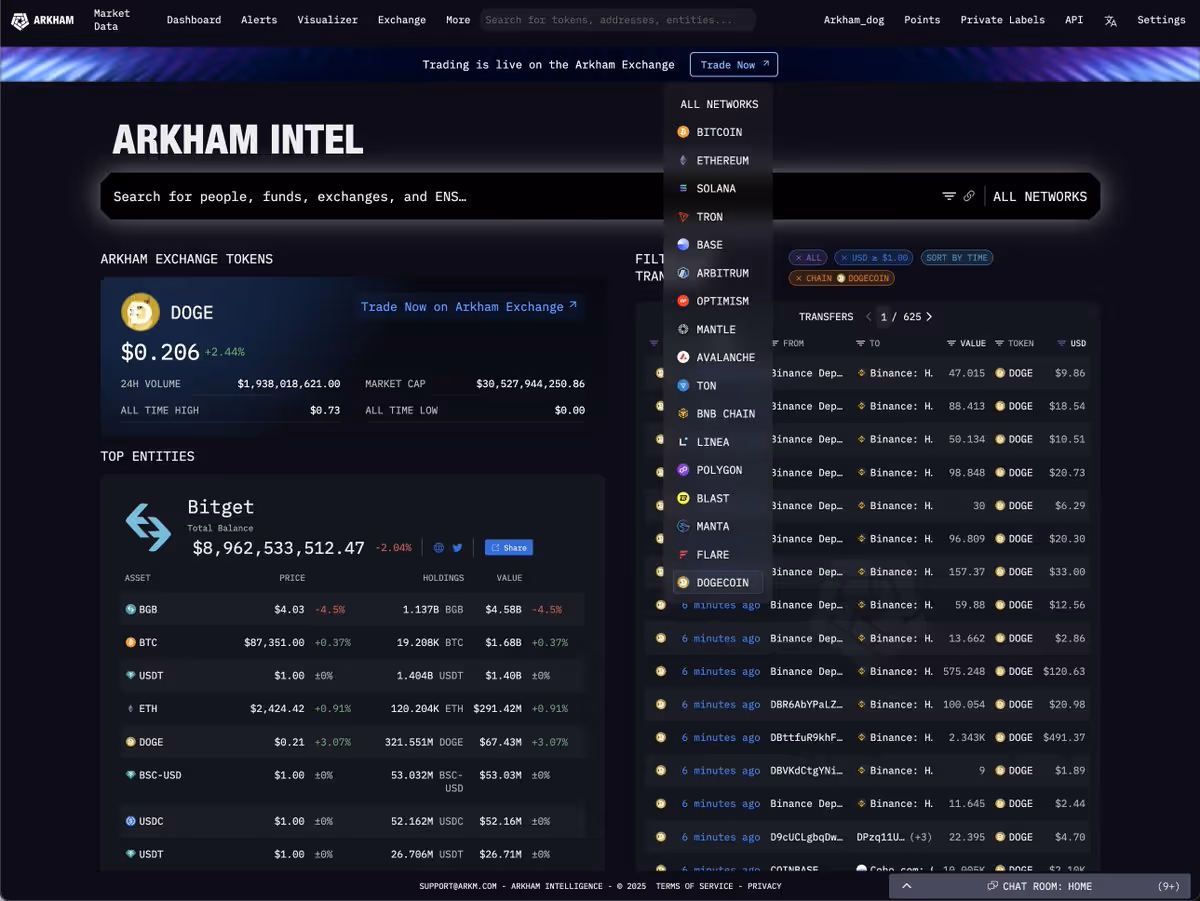
Task: Select Ethereum in the networks dropdown
Action: [x=718, y=160]
